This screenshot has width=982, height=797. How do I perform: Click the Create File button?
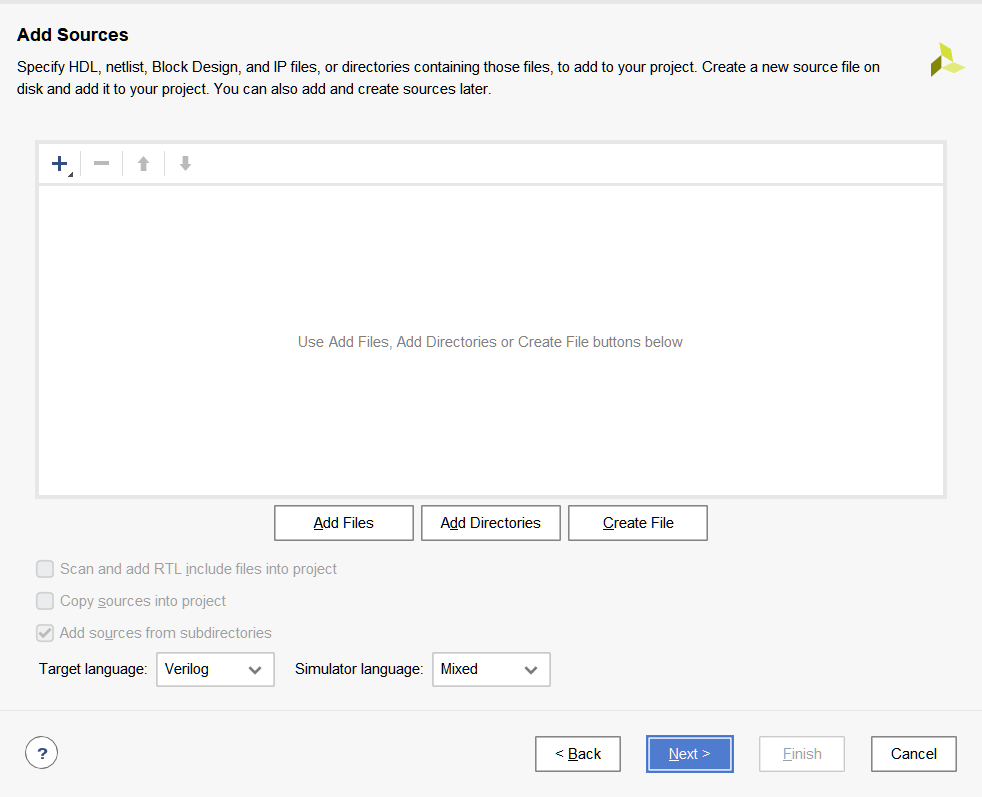click(x=638, y=523)
